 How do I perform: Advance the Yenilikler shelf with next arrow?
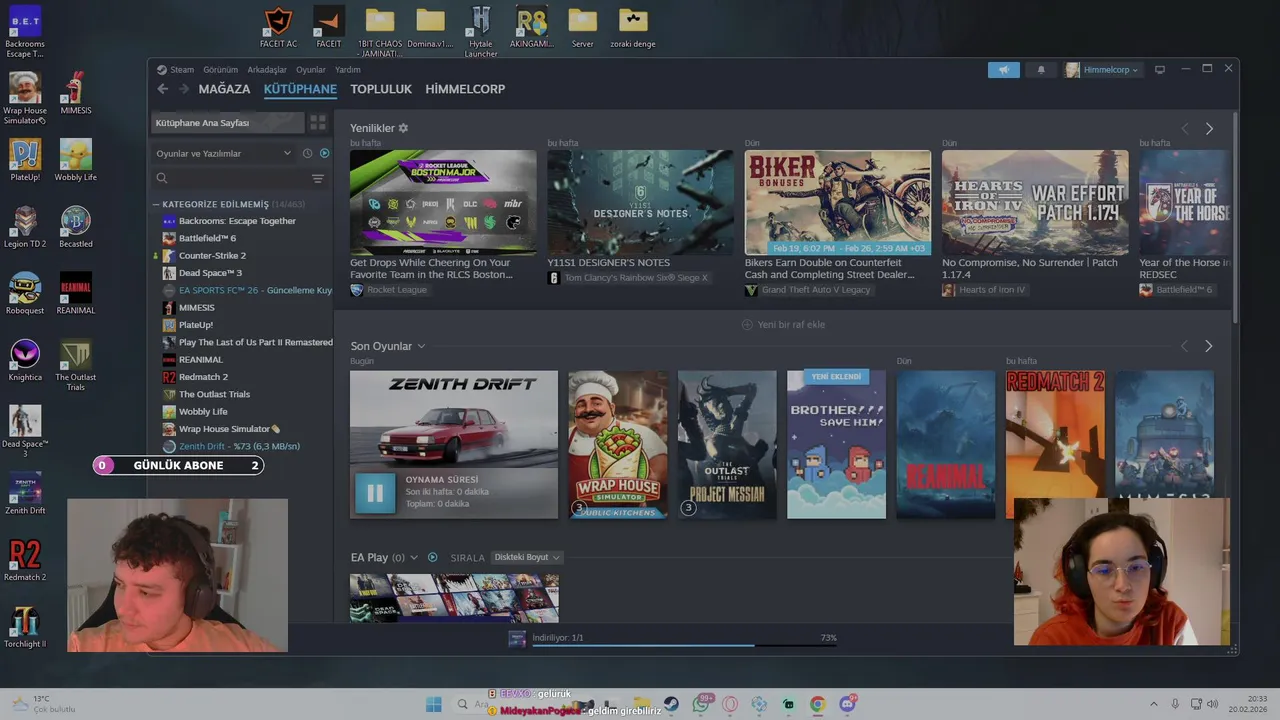coord(1209,128)
